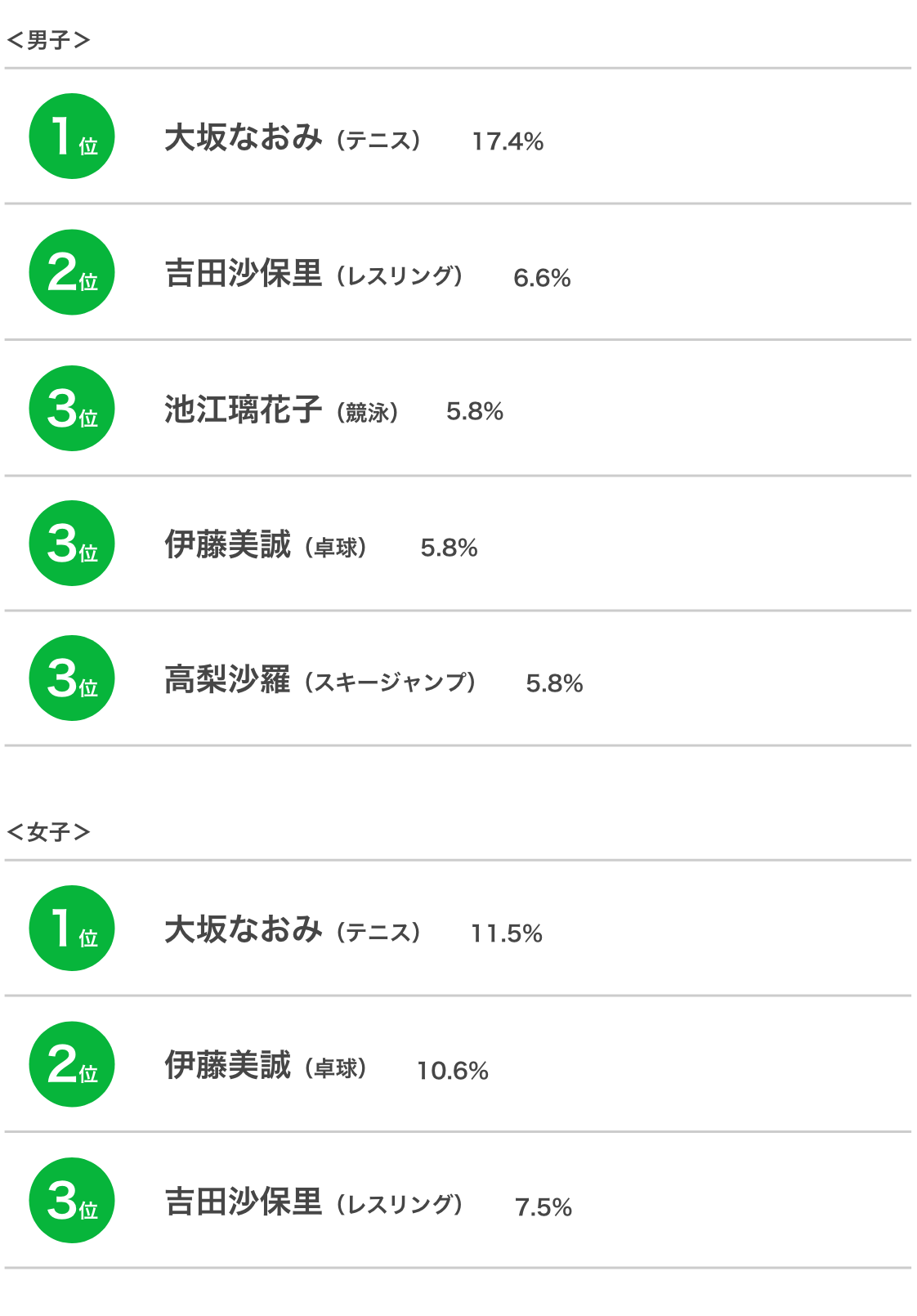Viewport: 917px width, 1316px height.
Task: Click the 高梨沙羅 name
Action: point(227,679)
